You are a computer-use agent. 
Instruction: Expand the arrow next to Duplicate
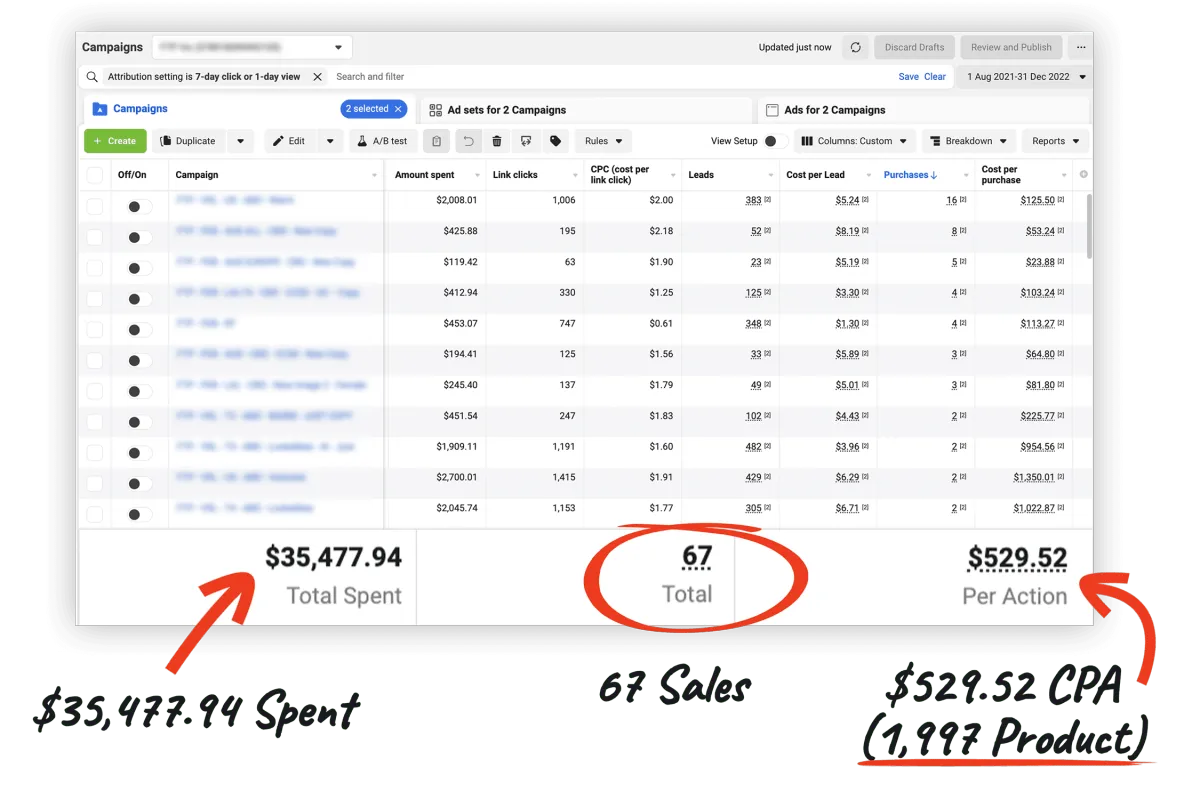(x=241, y=141)
